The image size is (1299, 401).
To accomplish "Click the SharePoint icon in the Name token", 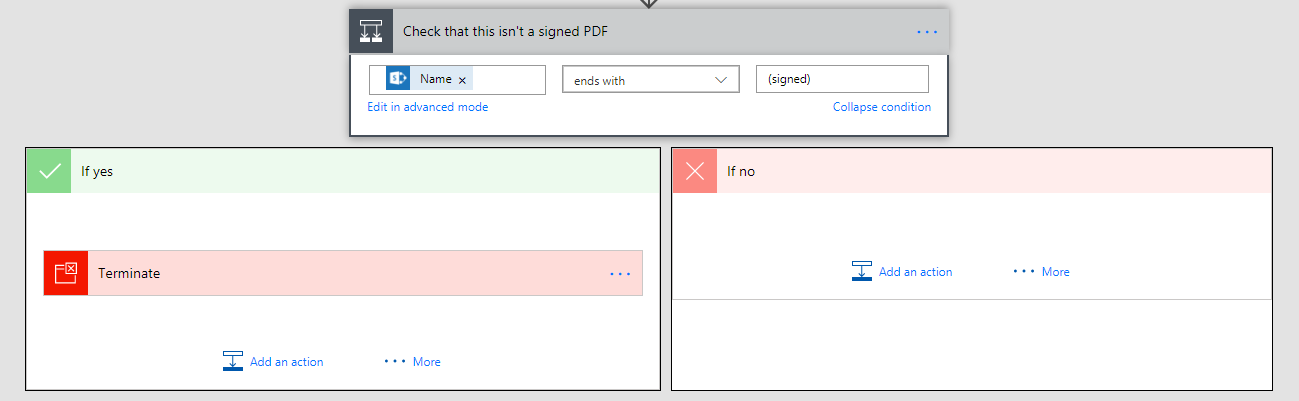I will [398, 79].
